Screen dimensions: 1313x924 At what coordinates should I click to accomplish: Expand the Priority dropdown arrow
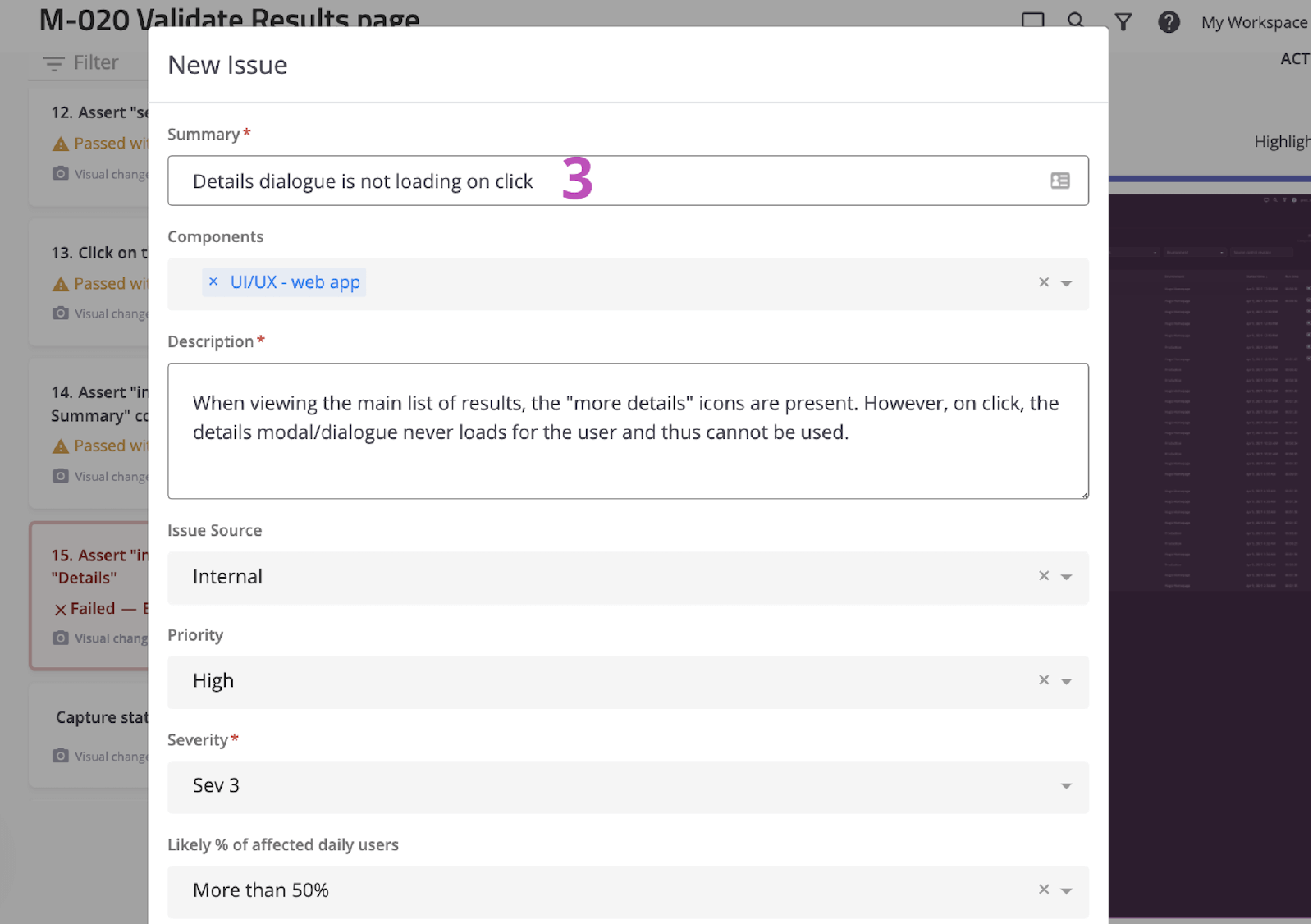[x=1066, y=681]
